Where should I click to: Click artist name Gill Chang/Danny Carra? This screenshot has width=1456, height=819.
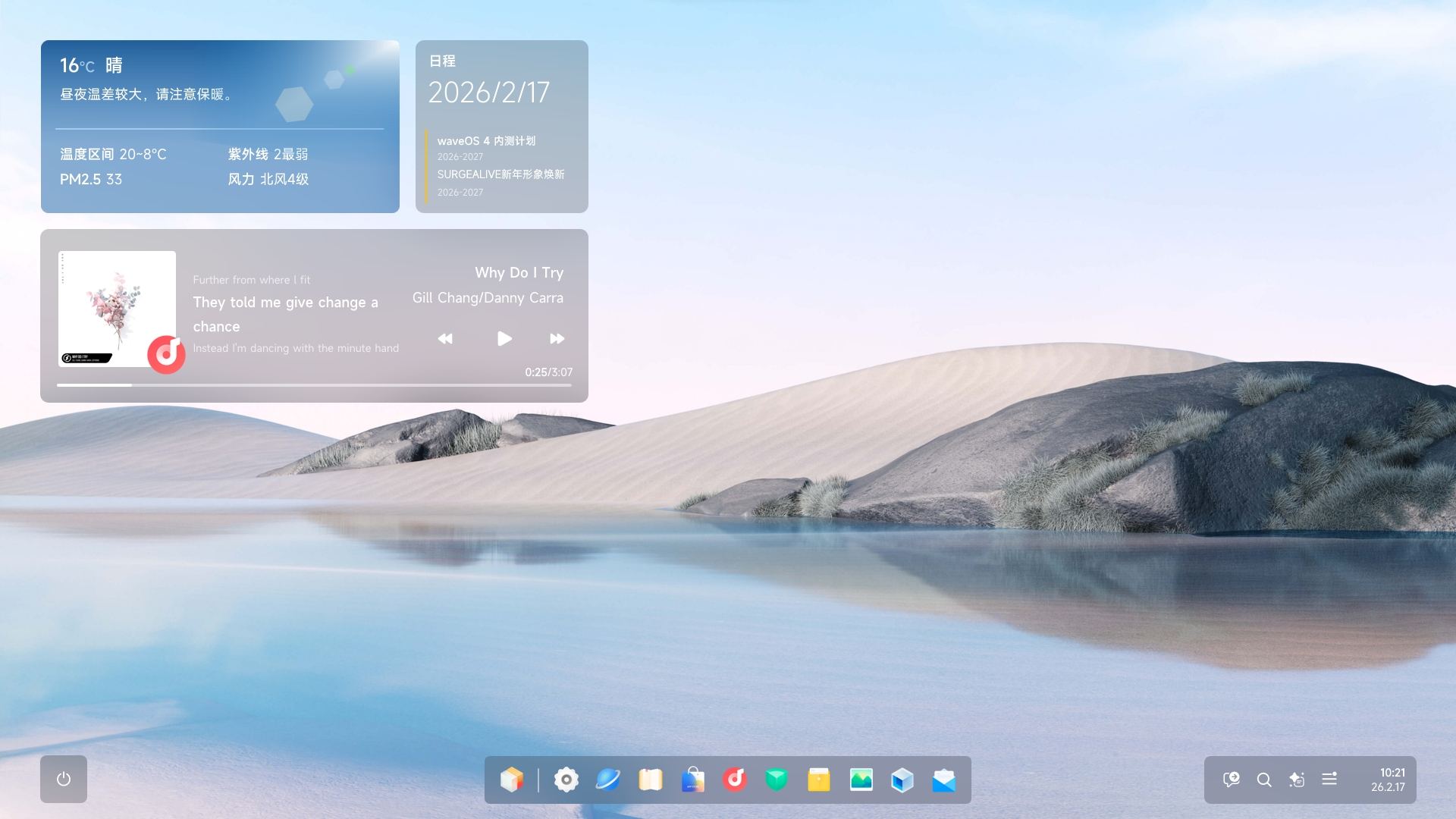pos(488,298)
